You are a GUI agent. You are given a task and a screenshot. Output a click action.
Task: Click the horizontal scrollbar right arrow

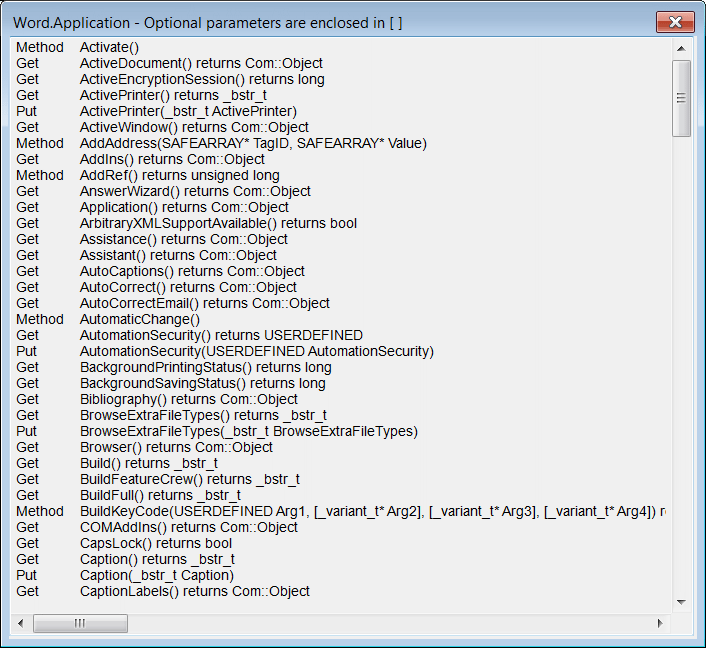pos(660,623)
